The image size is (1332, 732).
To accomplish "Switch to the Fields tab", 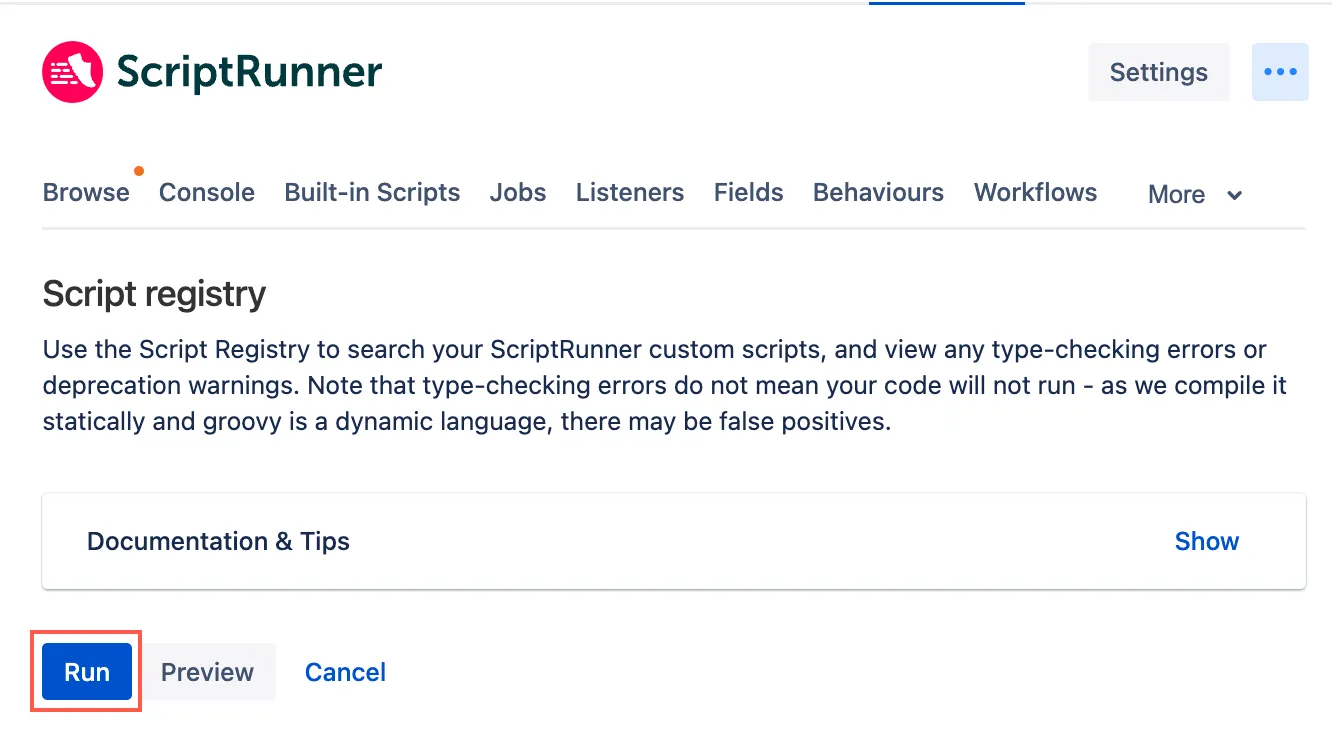I will (749, 192).
